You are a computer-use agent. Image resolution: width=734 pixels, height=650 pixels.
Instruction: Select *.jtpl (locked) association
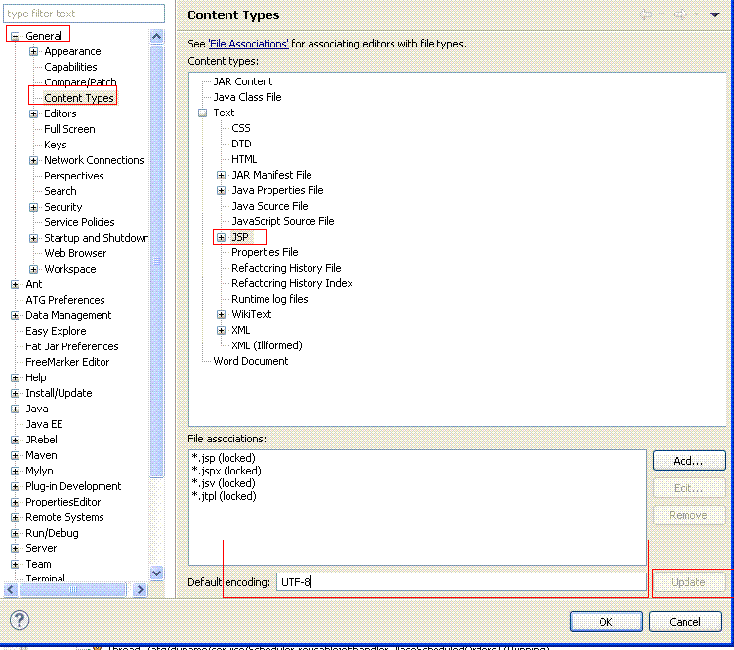point(224,496)
